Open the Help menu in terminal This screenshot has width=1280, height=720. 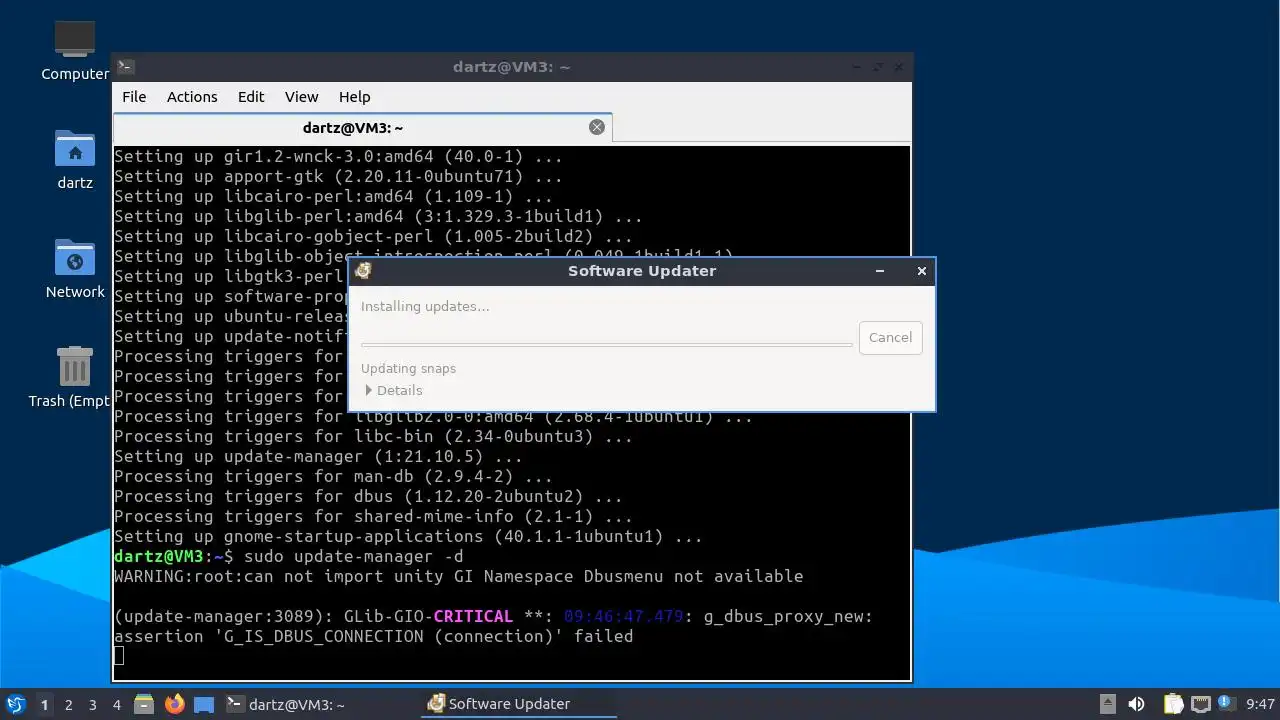[x=354, y=97]
